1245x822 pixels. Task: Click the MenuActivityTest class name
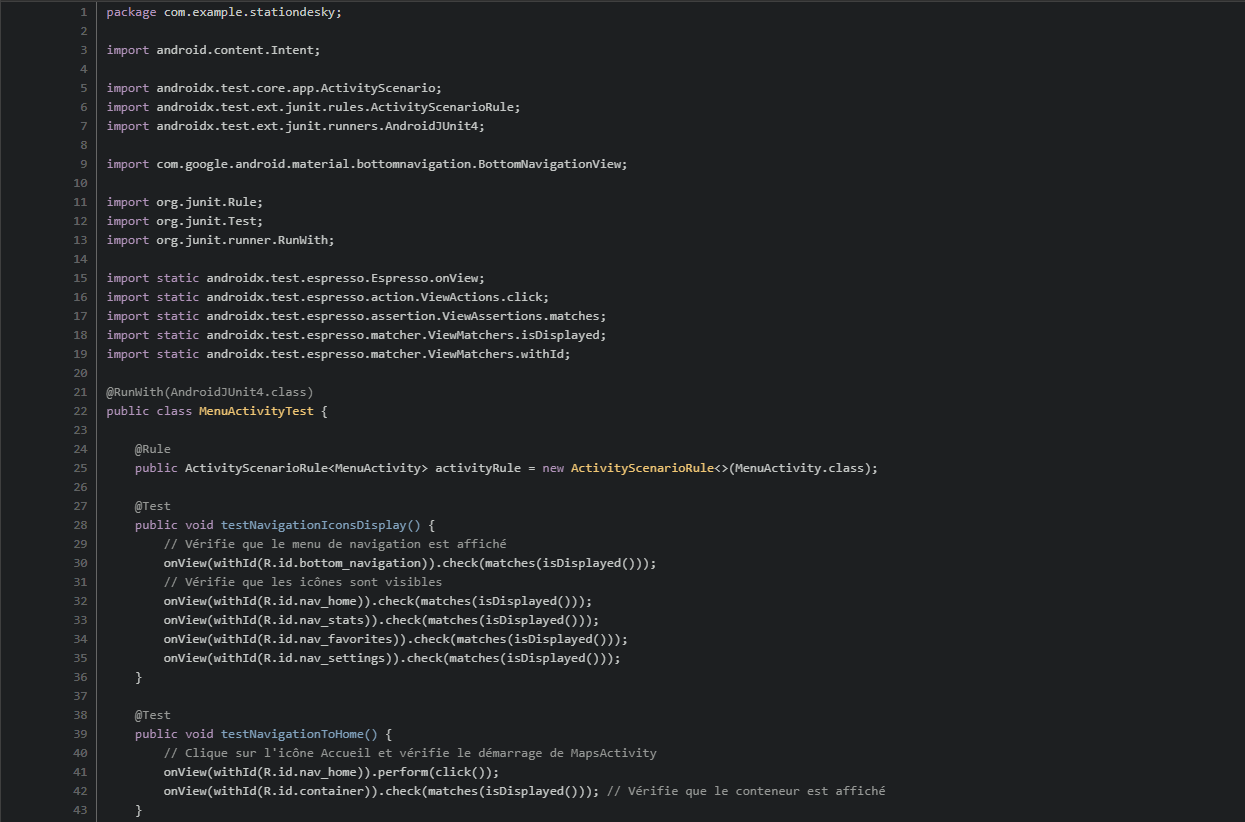256,411
